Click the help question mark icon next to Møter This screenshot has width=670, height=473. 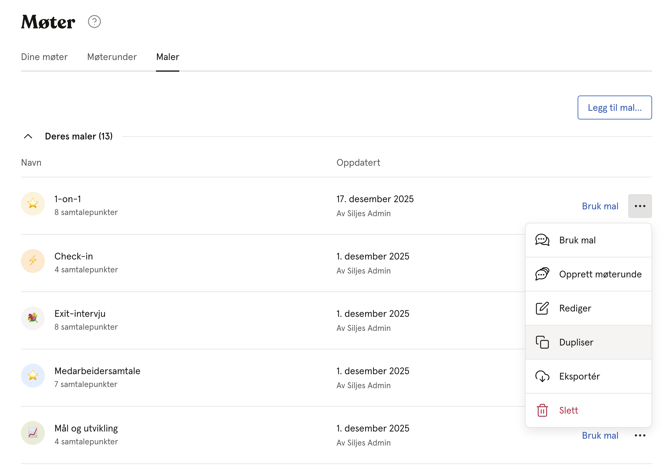pyautogui.click(x=94, y=21)
